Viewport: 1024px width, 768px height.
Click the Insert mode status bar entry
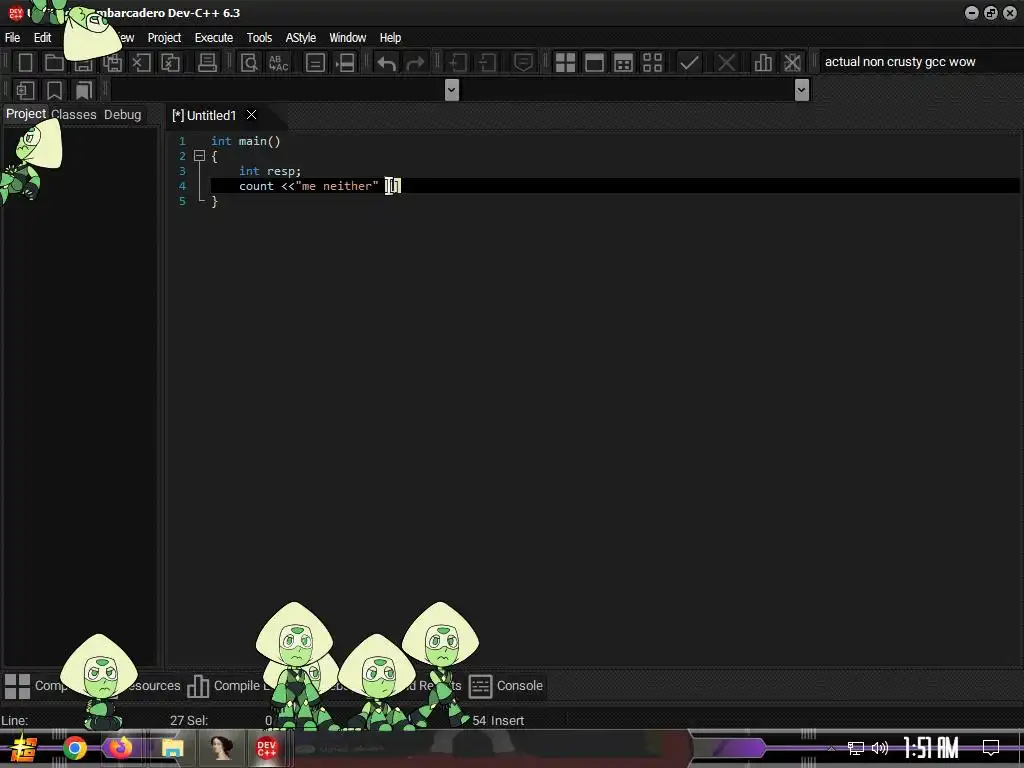point(507,720)
